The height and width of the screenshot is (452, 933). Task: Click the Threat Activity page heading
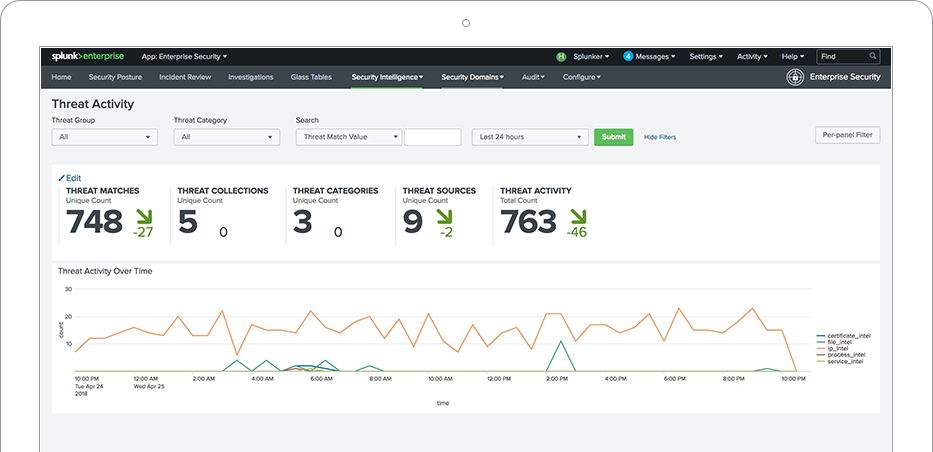click(x=93, y=104)
